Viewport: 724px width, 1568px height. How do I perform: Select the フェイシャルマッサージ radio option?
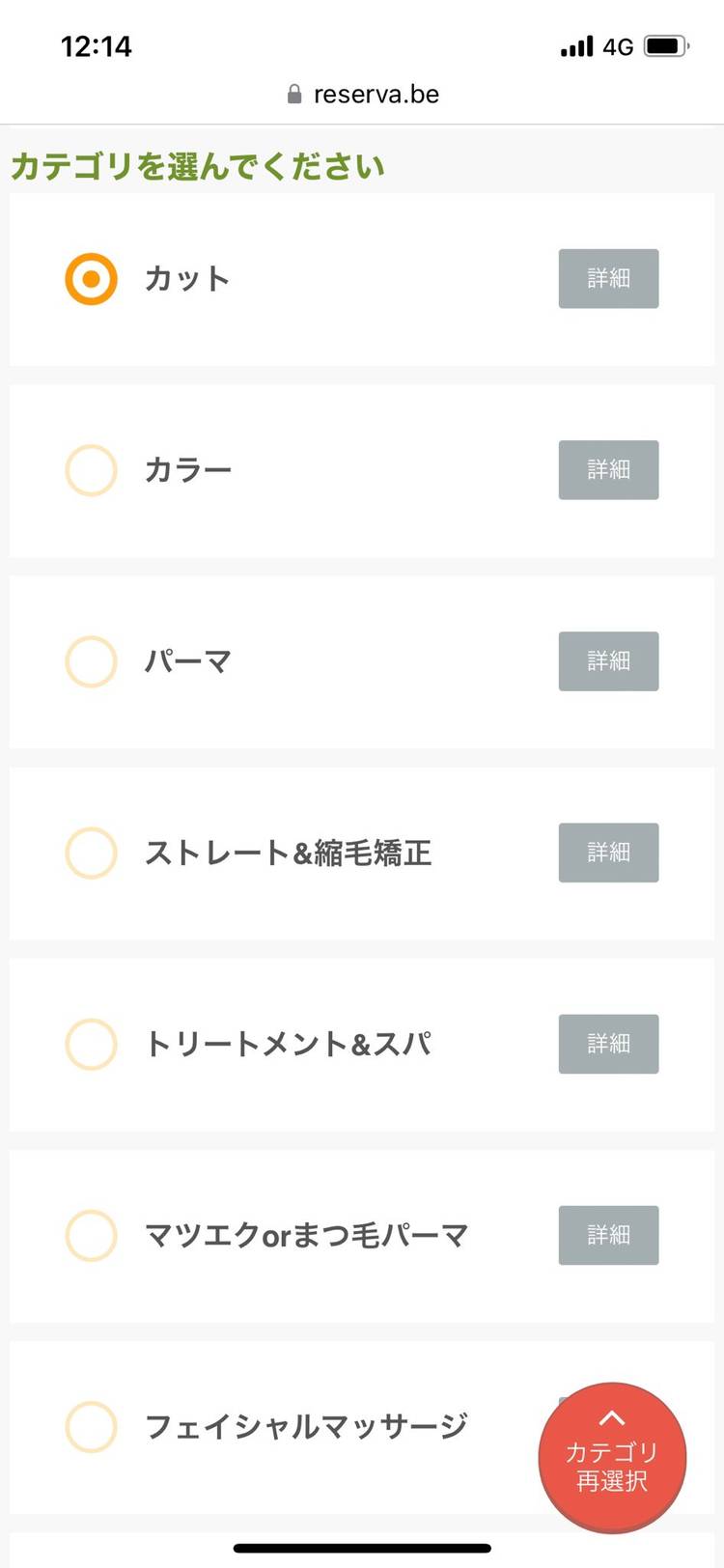(91, 1426)
